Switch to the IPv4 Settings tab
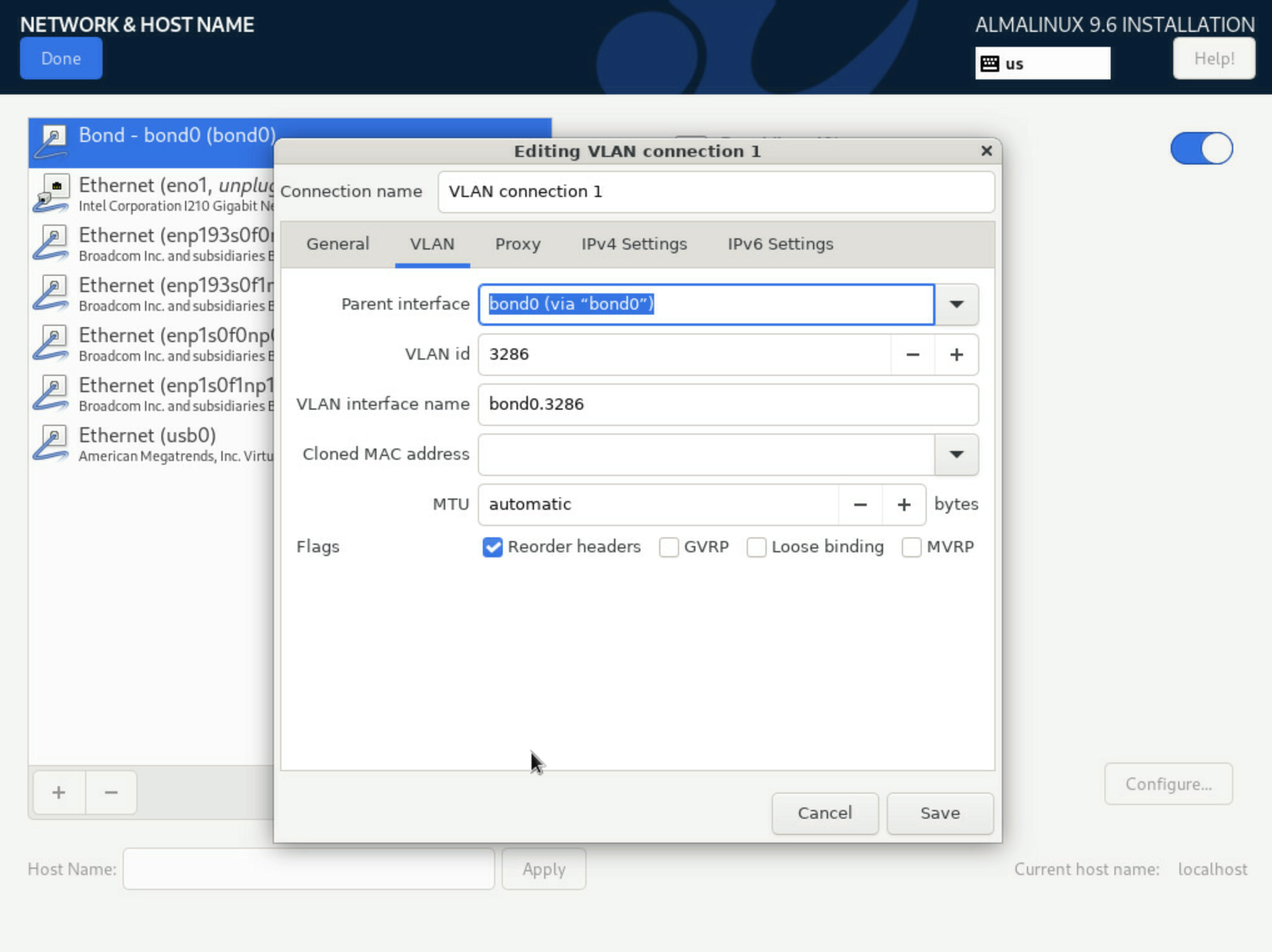Screen dimensions: 1272x952 [x=634, y=244]
